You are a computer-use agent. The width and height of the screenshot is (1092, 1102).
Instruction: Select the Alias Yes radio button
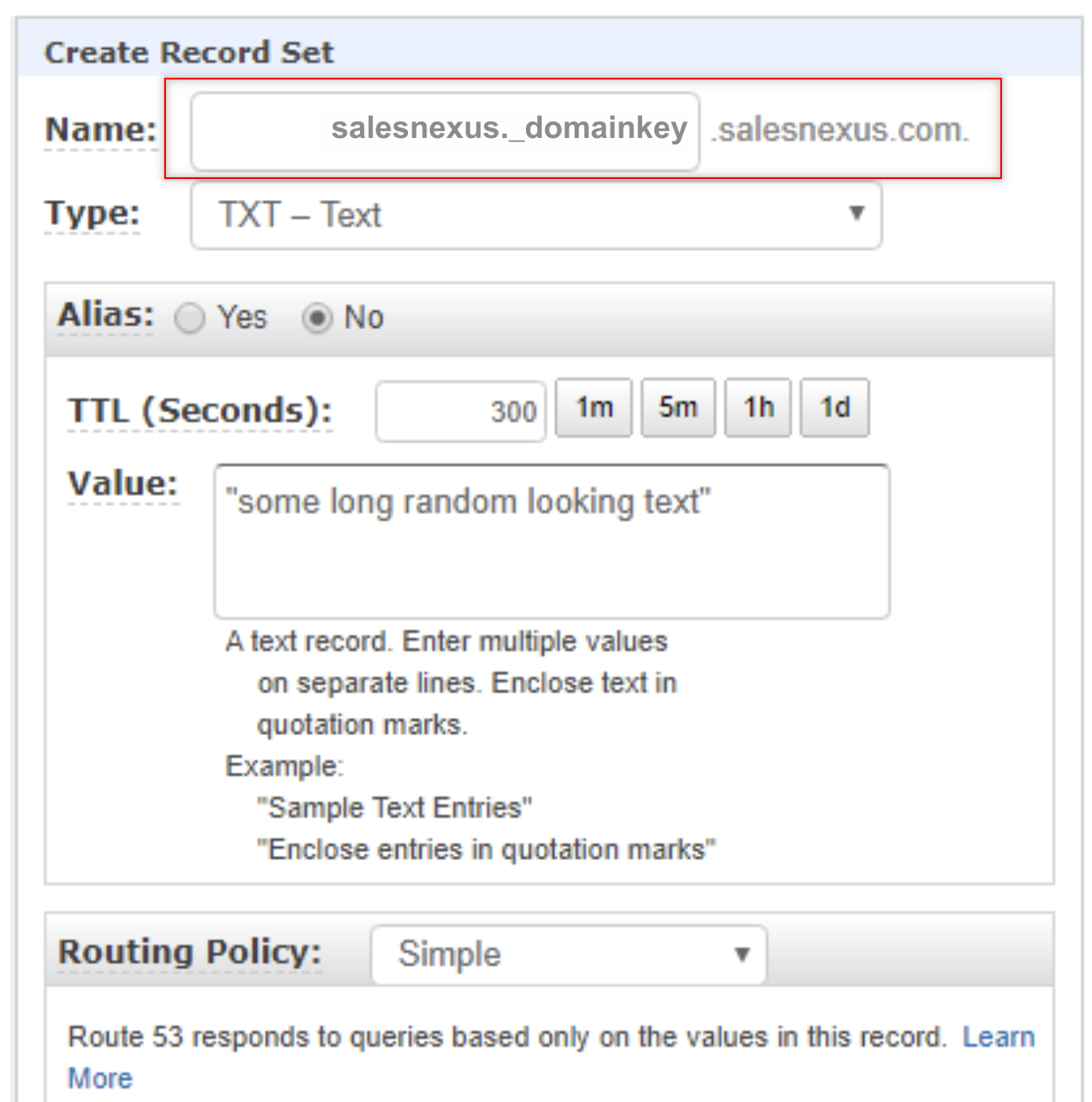click(190, 318)
